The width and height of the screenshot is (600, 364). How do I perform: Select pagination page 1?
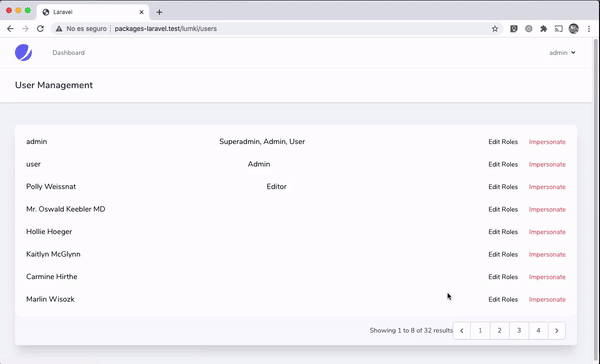pyautogui.click(x=480, y=331)
